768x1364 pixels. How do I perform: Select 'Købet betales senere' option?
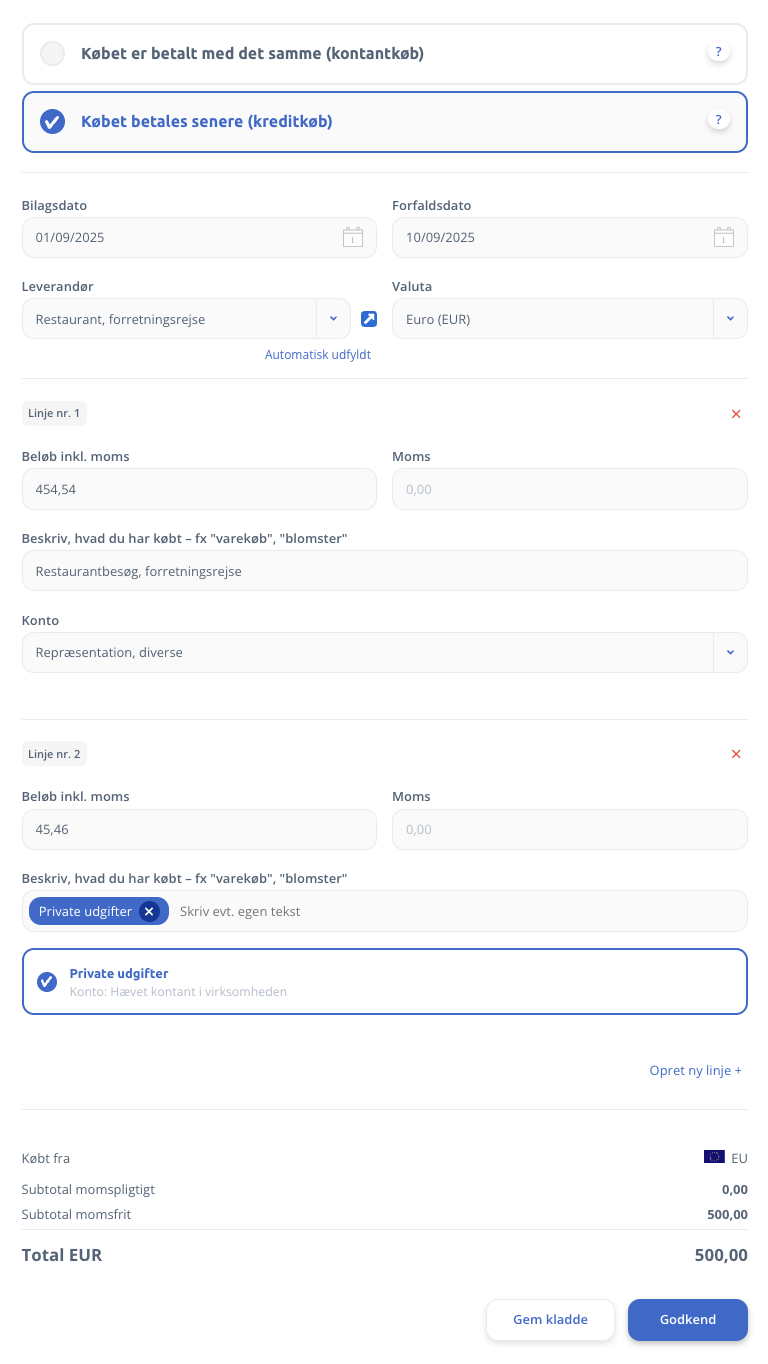pyautogui.click(x=53, y=122)
